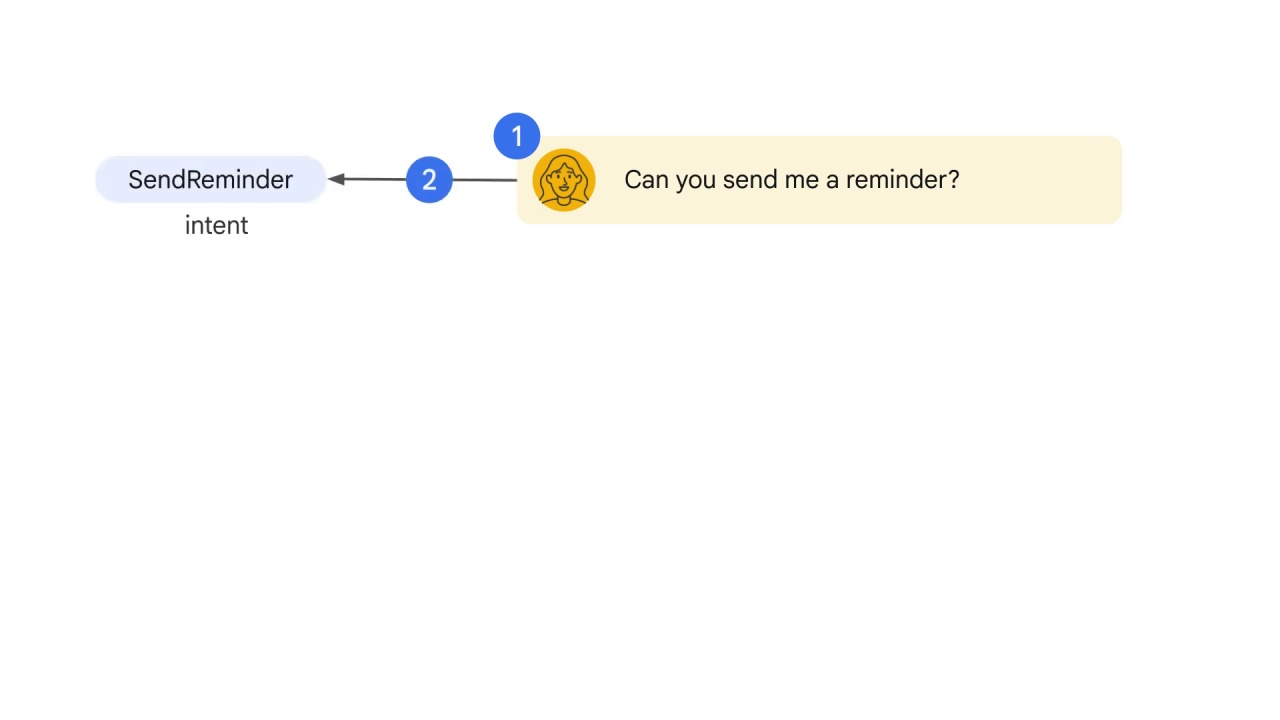Click the word 'Can' in the message
The width and height of the screenshot is (1280, 720).
click(646, 180)
